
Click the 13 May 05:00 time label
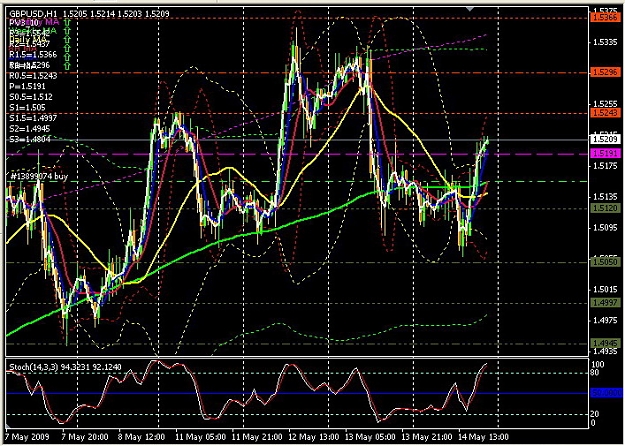(x=370, y=437)
